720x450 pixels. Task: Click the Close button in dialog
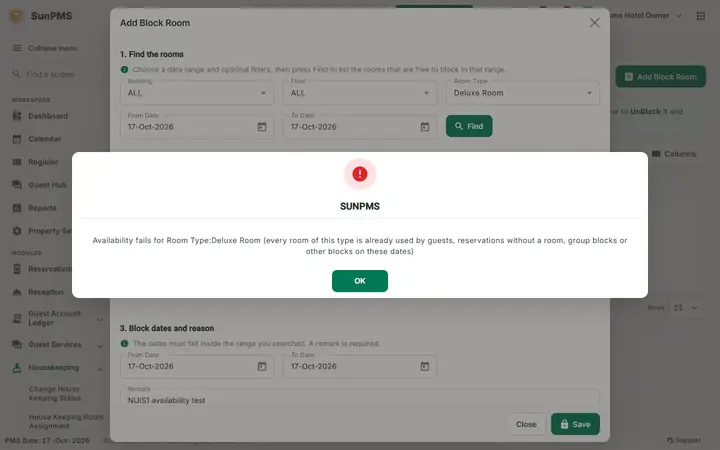click(526, 424)
